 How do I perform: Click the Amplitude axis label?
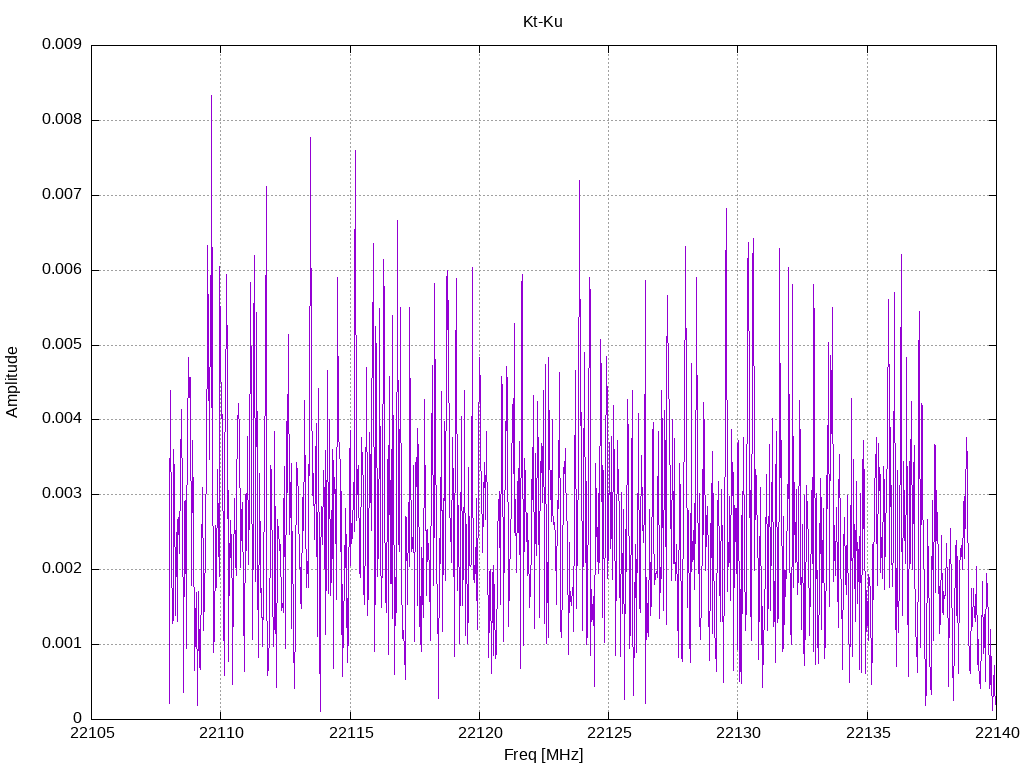click(12, 382)
